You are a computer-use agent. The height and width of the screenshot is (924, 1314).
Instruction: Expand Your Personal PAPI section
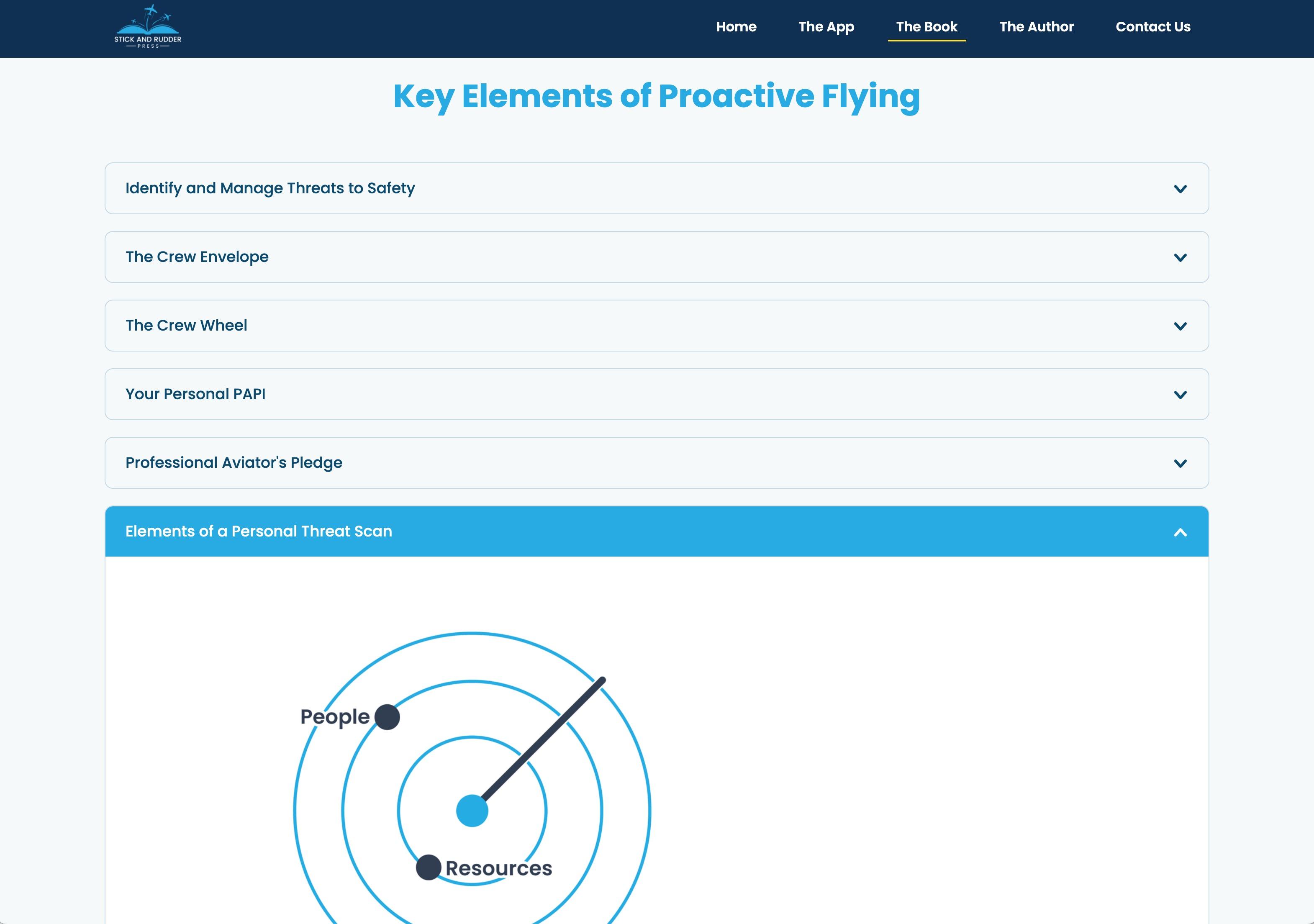coord(657,394)
